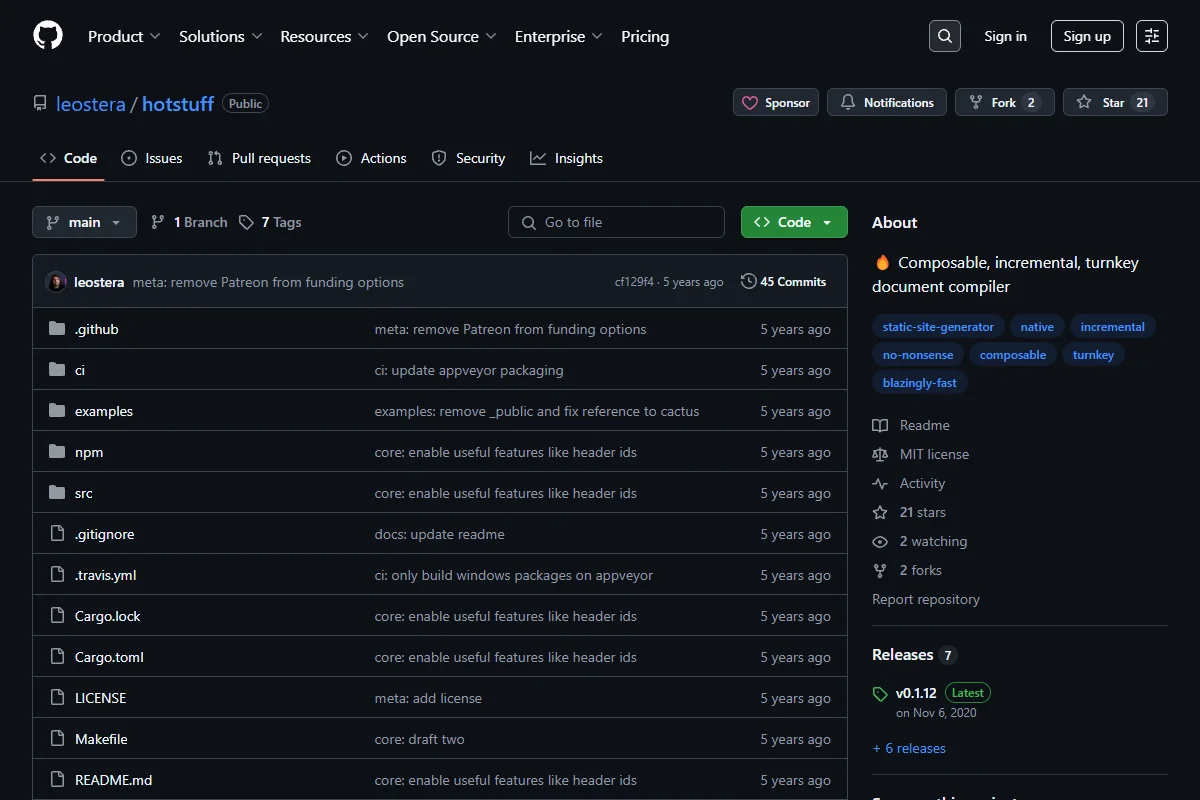
Task: Star the hotstuff repository
Action: (1115, 102)
